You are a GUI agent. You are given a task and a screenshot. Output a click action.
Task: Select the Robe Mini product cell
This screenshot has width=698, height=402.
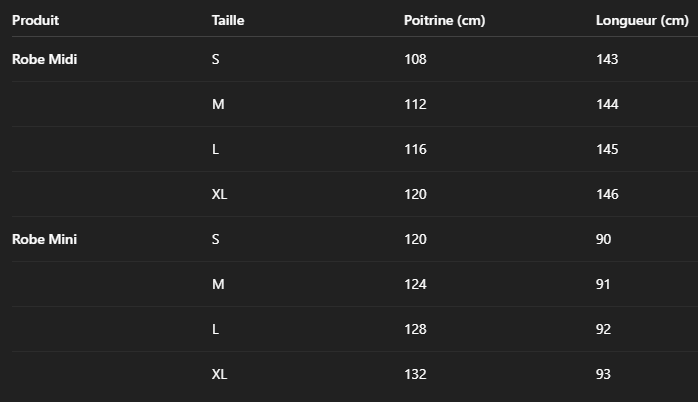(x=45, y=239)
